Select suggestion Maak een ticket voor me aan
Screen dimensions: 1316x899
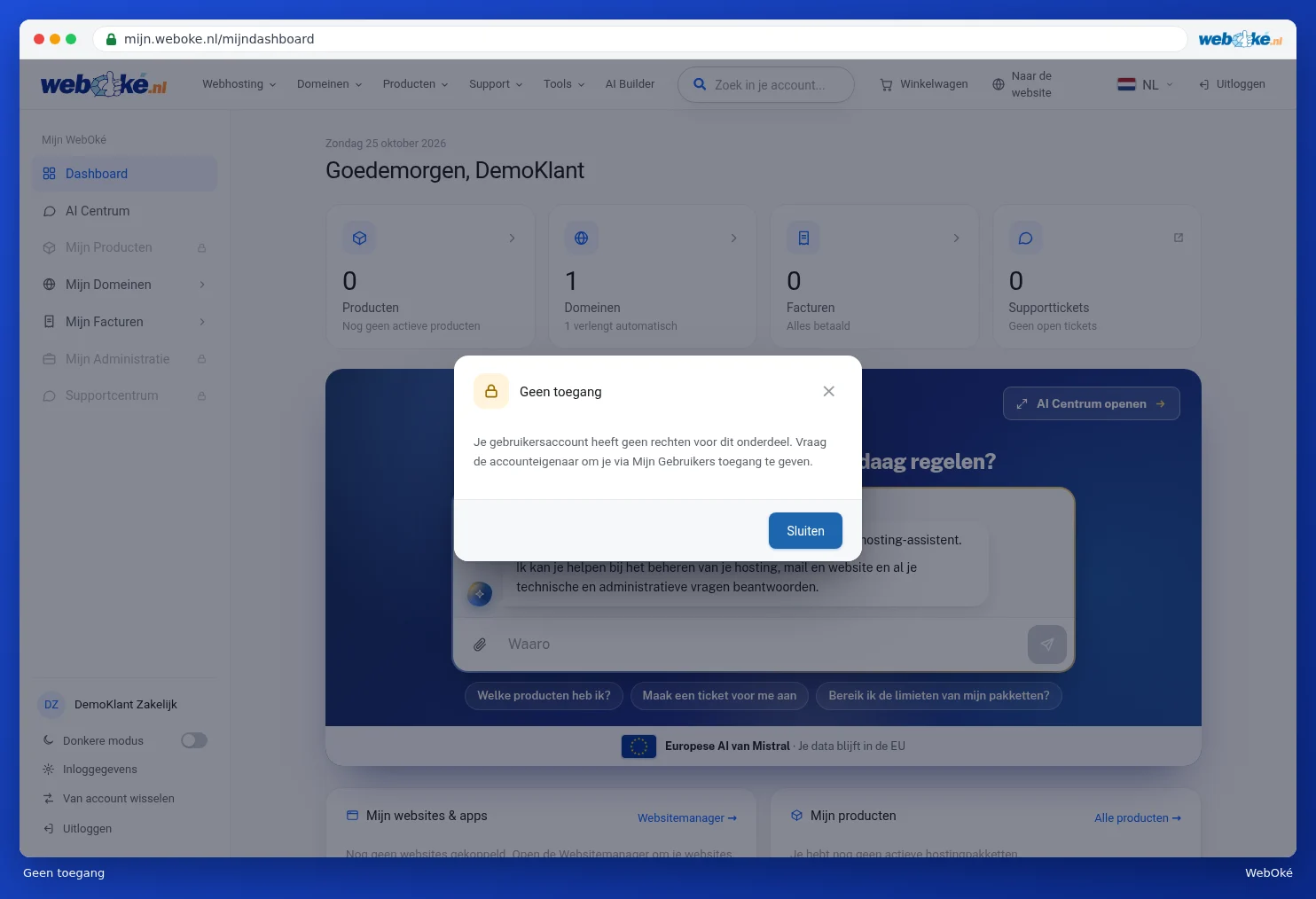719,696
